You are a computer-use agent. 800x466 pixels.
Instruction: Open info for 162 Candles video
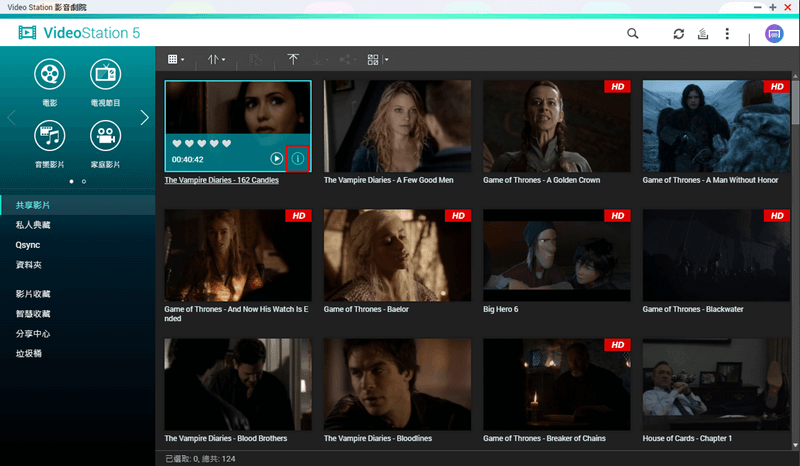[x=297, y=159]
